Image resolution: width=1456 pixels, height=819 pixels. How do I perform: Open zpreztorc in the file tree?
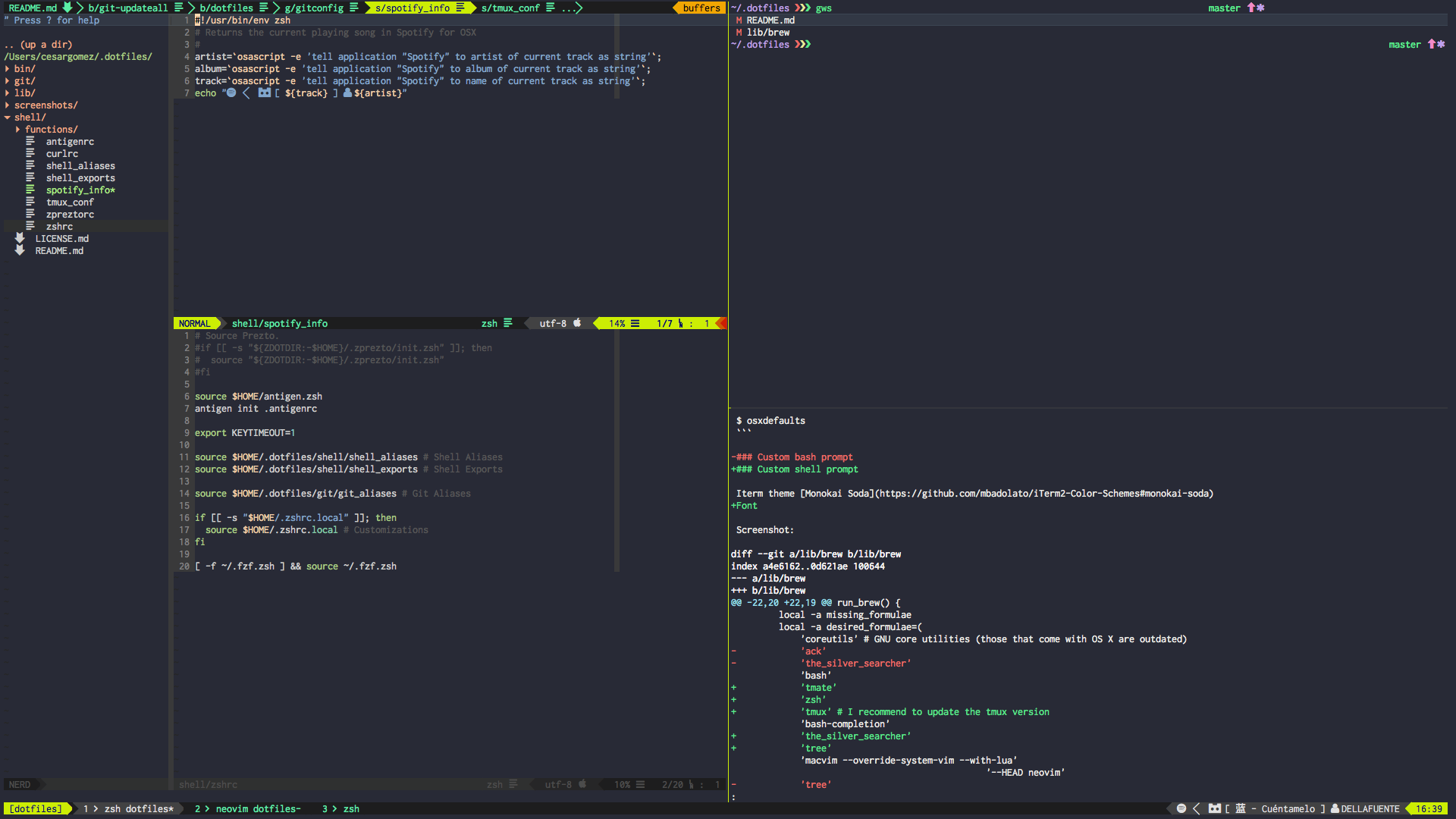pyautogui.click(x=70, y=214)
